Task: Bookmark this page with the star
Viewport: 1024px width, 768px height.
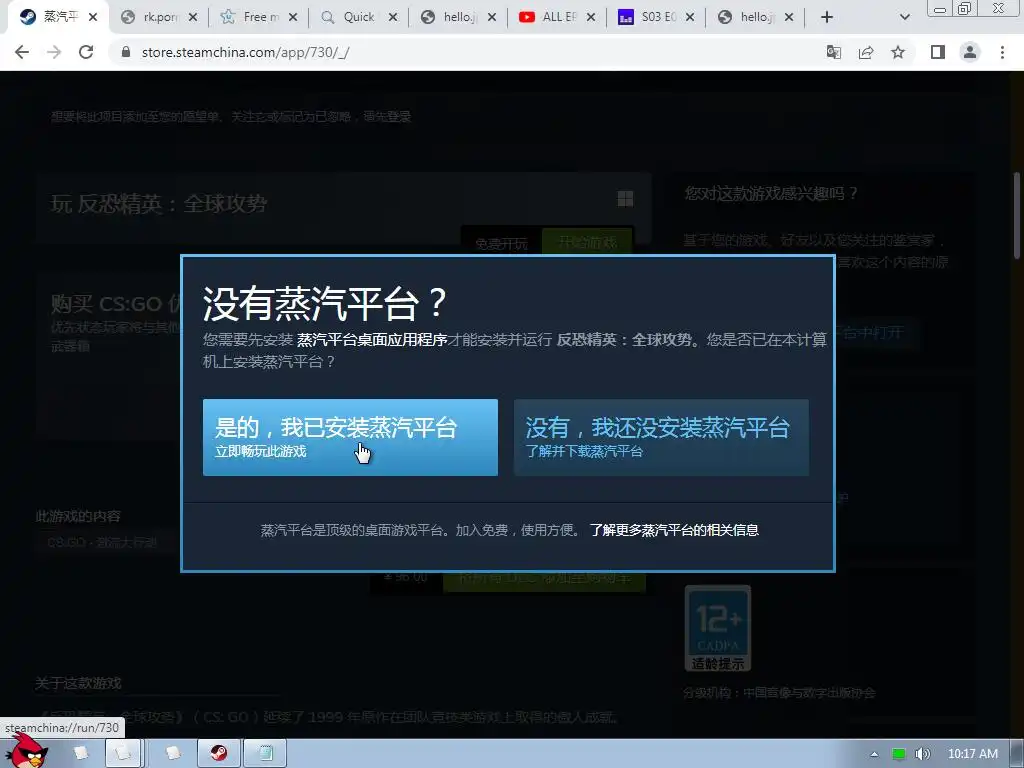Action: coord(898,52)
